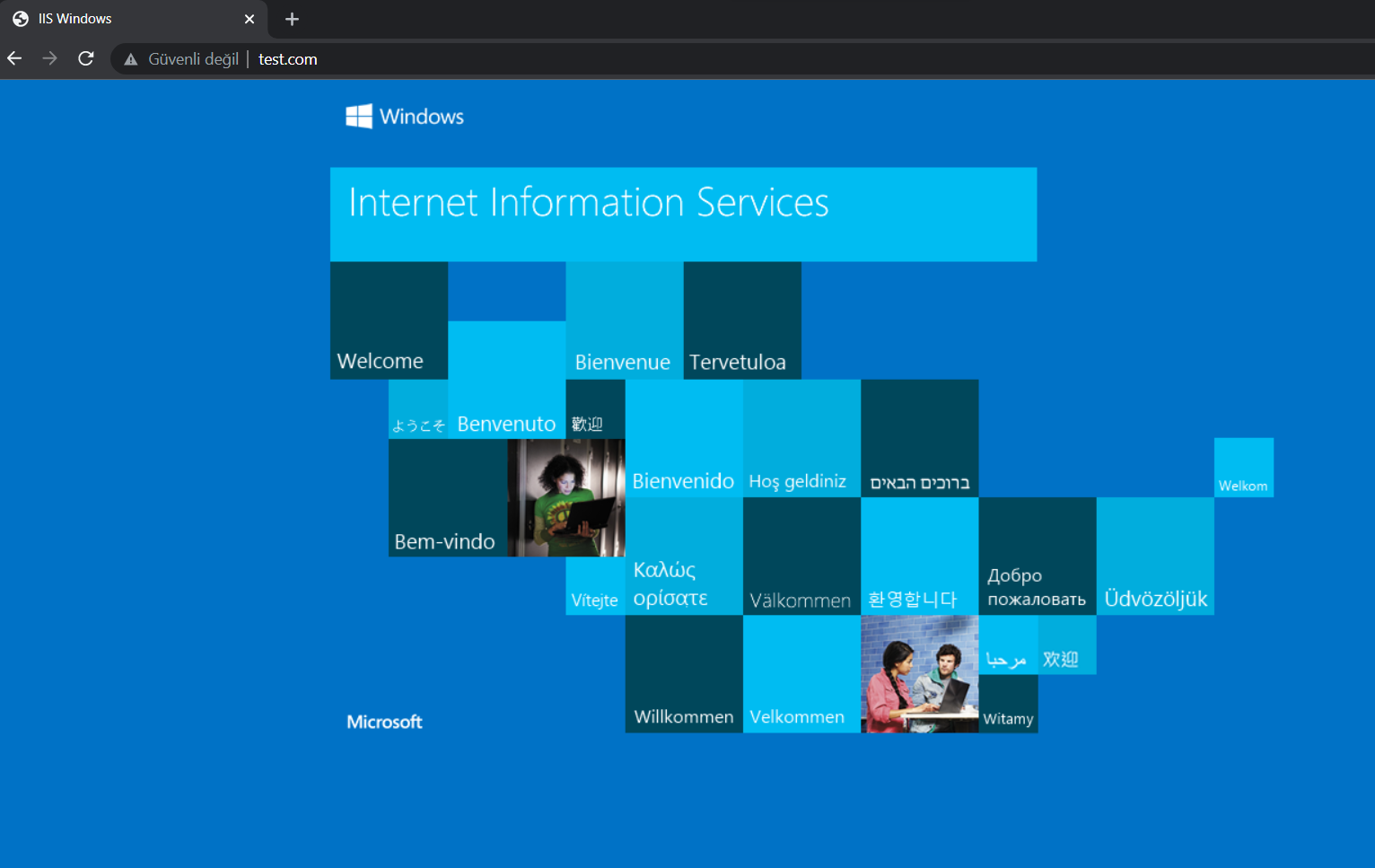Screen dimensions: 1375x868
Task: Click the forward navigation arrow
Action: pyautogui.click(x=50, y=58)
